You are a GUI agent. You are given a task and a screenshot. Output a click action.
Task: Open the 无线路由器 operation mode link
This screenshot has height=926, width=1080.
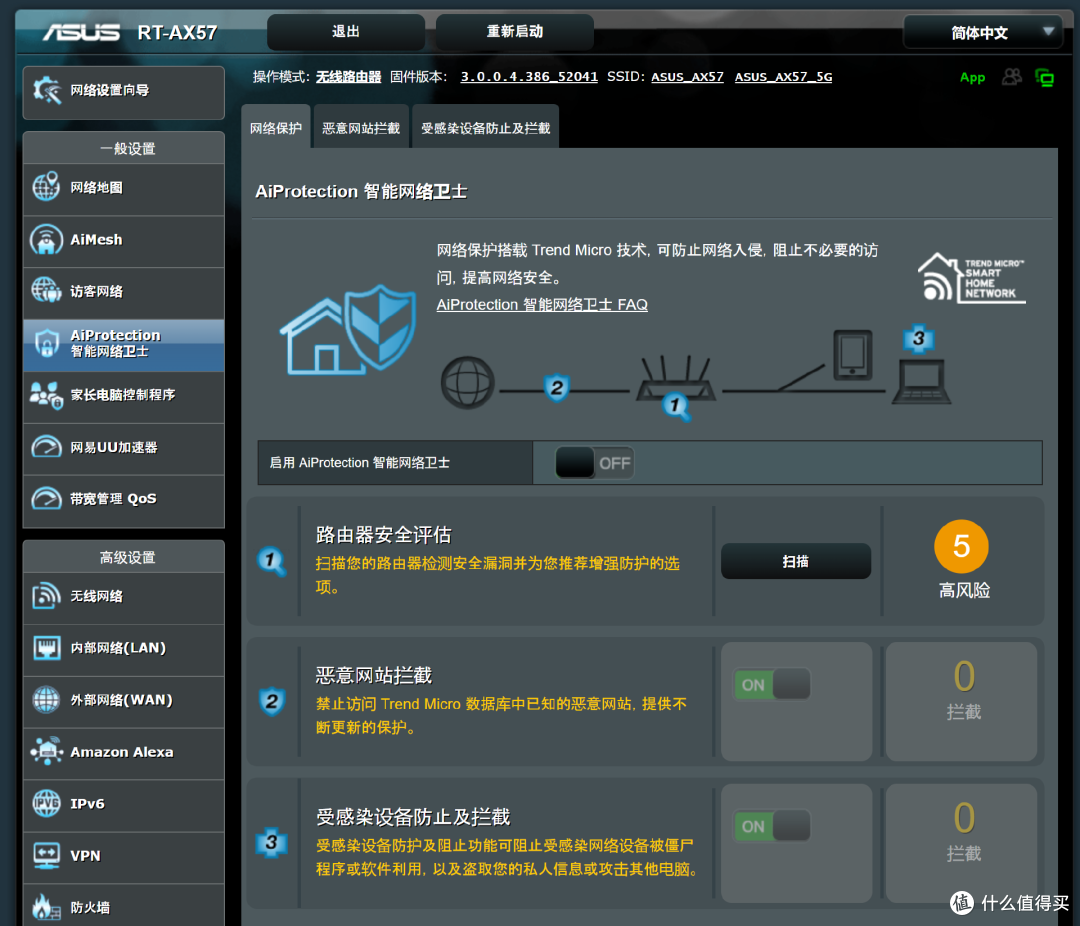coord(349,76)
